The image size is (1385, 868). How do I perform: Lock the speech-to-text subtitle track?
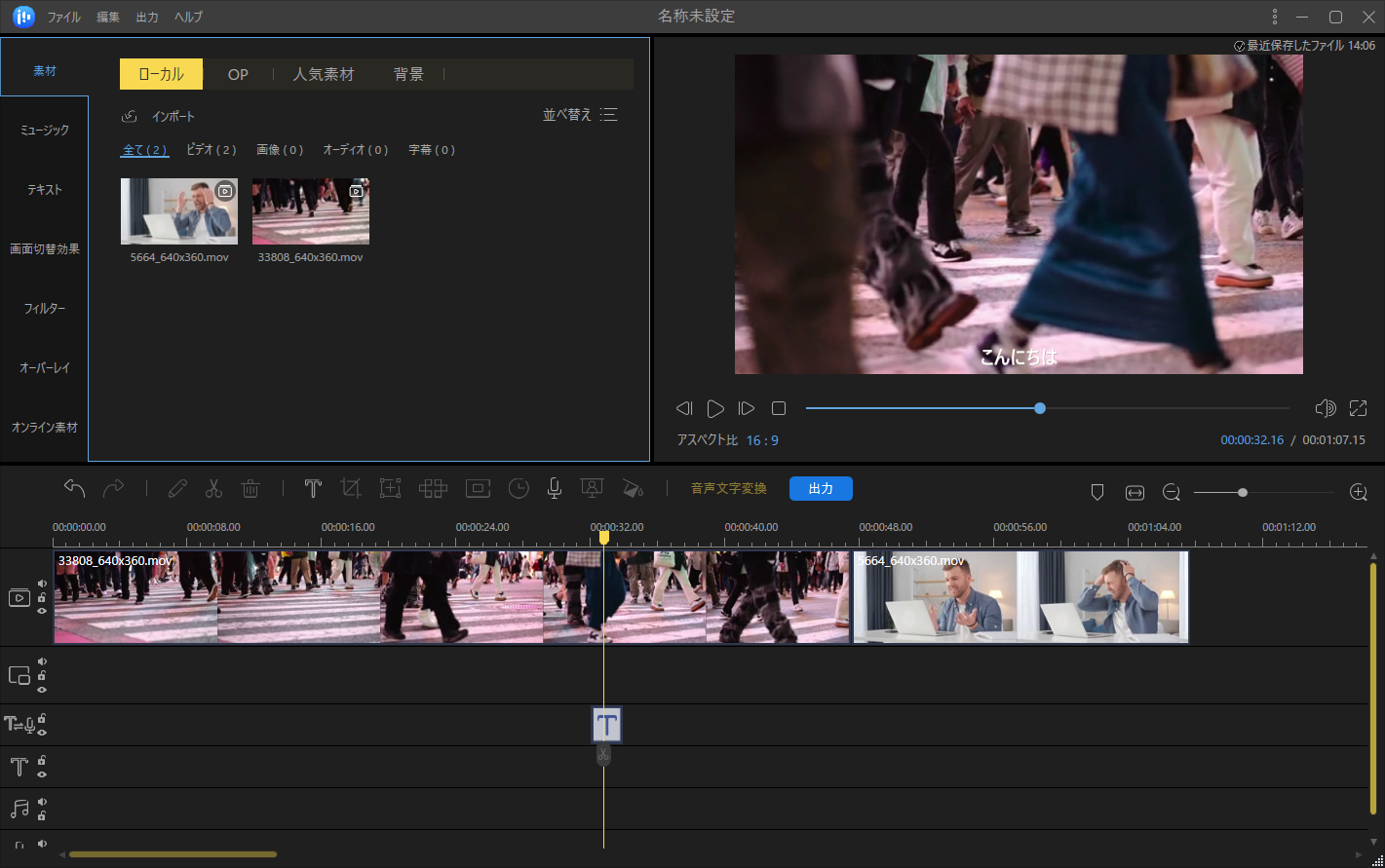(42, 718)
